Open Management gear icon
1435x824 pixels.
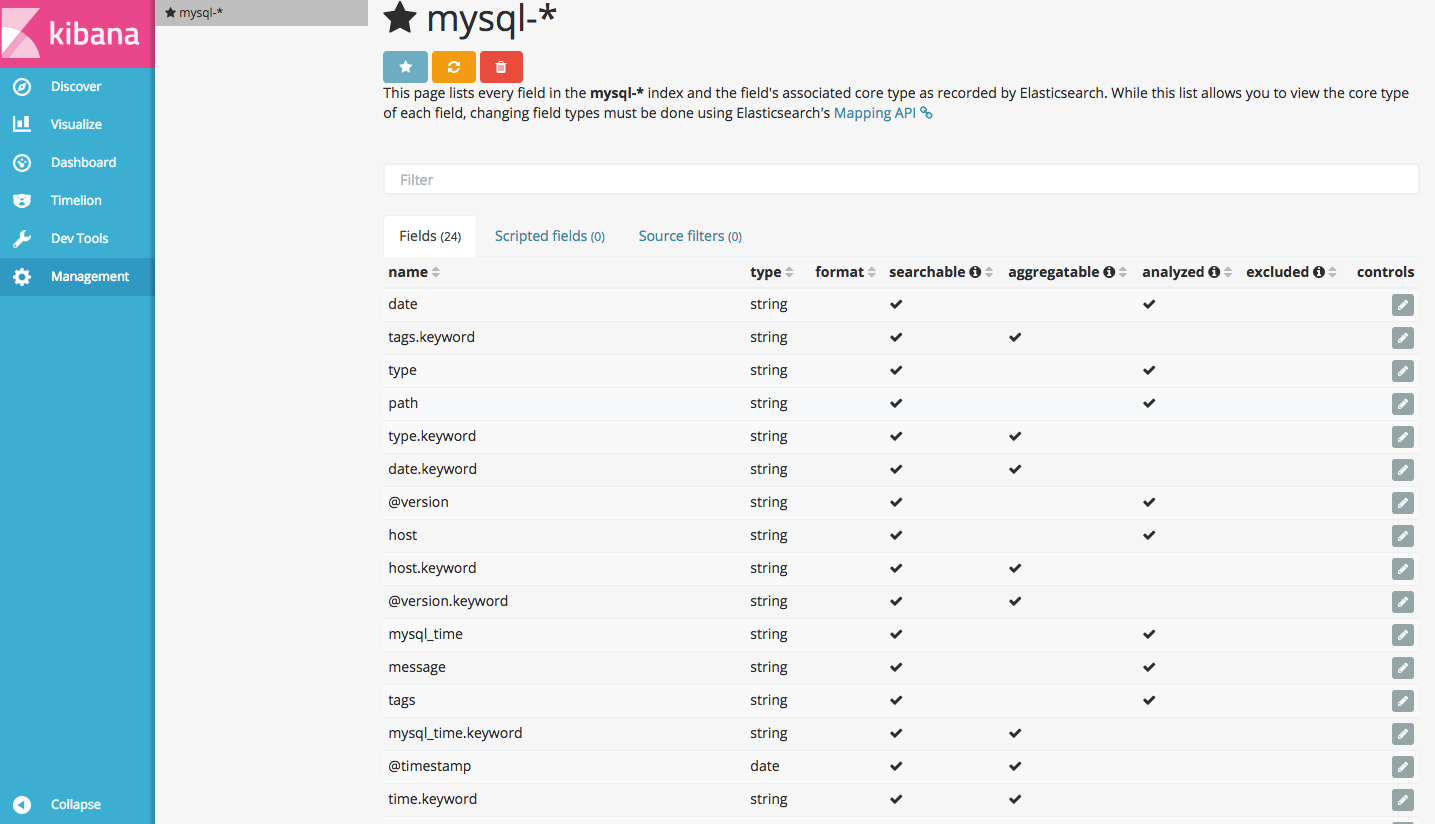tap(22, 276)
